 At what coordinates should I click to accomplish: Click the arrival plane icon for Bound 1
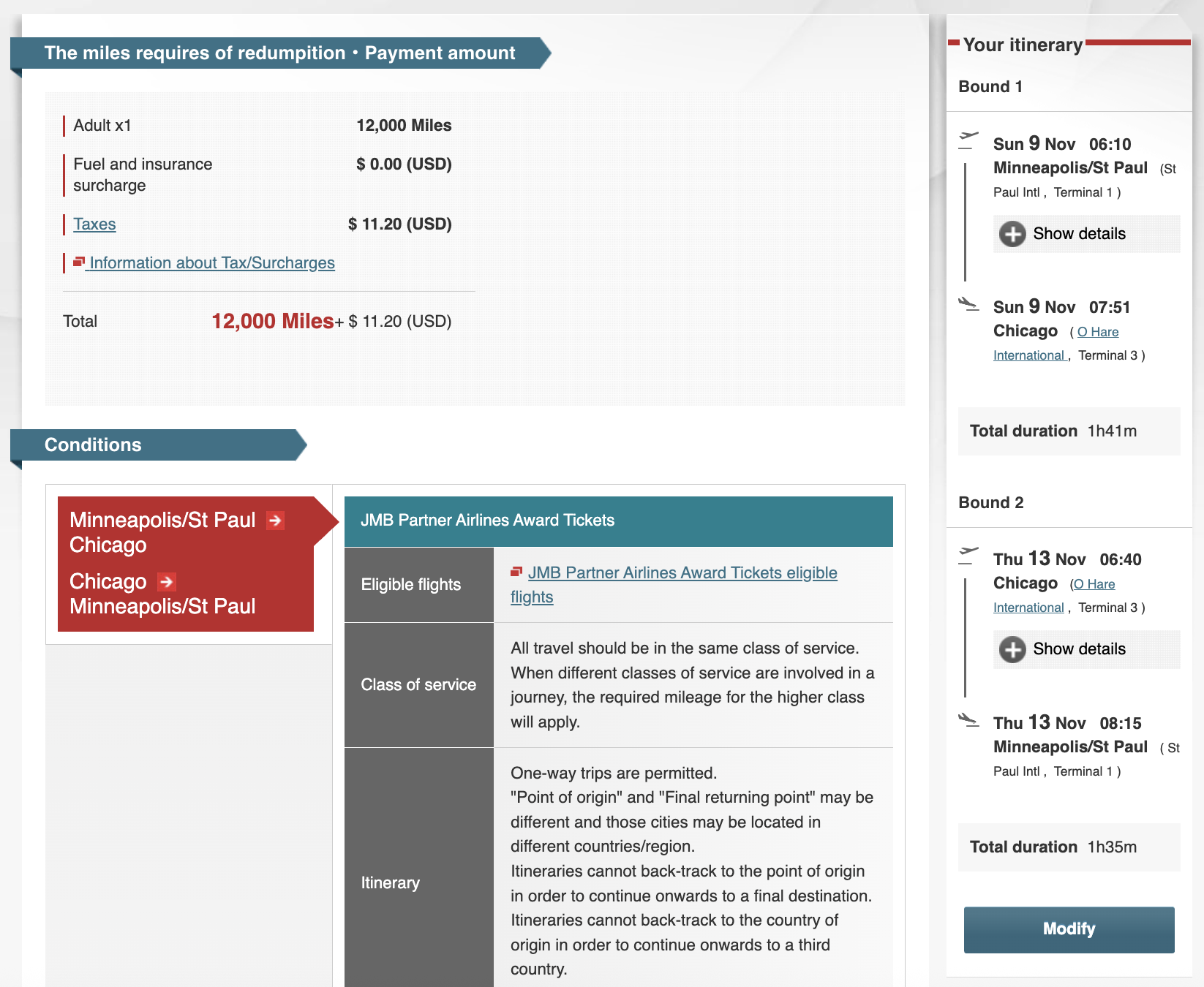point(968,303)
